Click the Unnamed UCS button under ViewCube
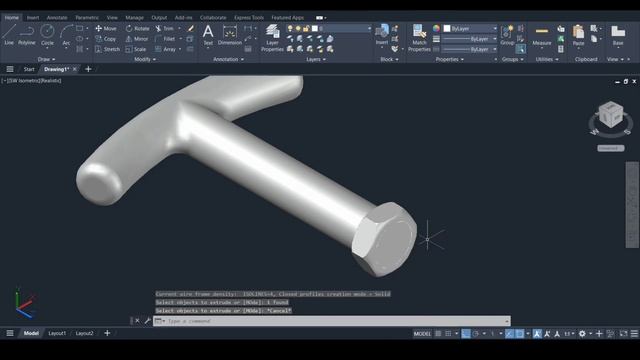 coord(611,148)
